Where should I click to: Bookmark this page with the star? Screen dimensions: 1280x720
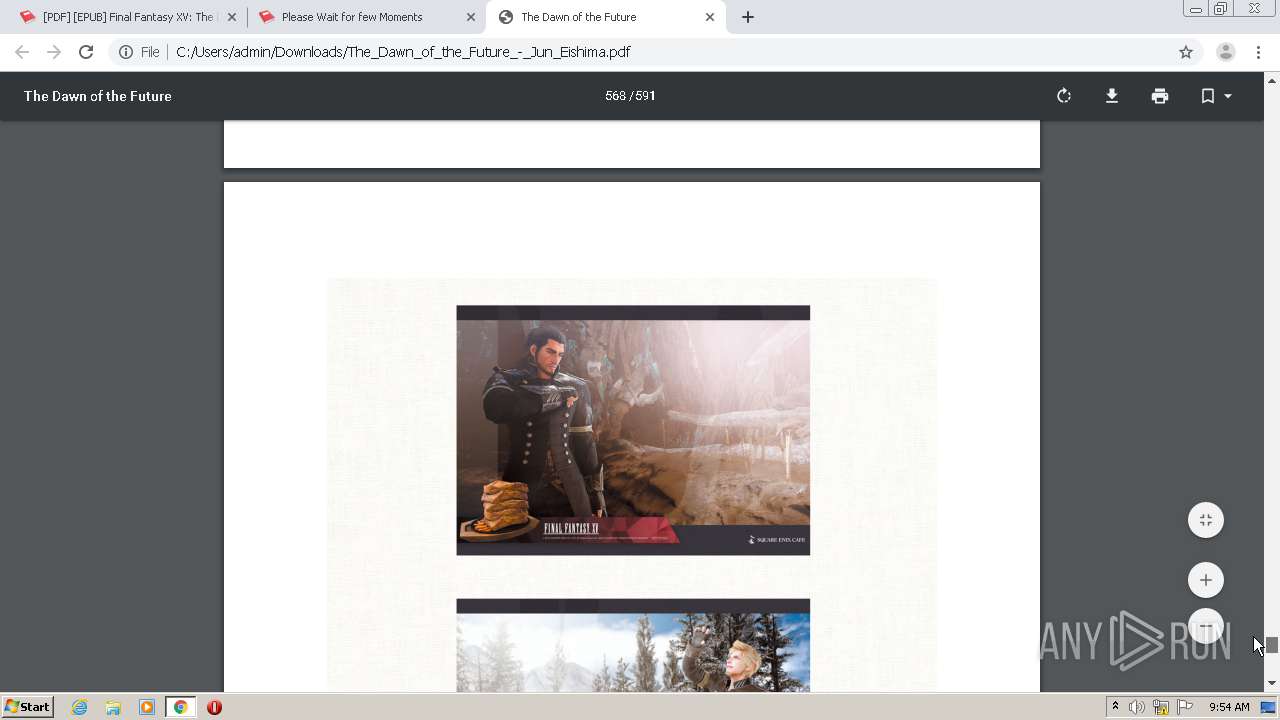point(1186,52)
